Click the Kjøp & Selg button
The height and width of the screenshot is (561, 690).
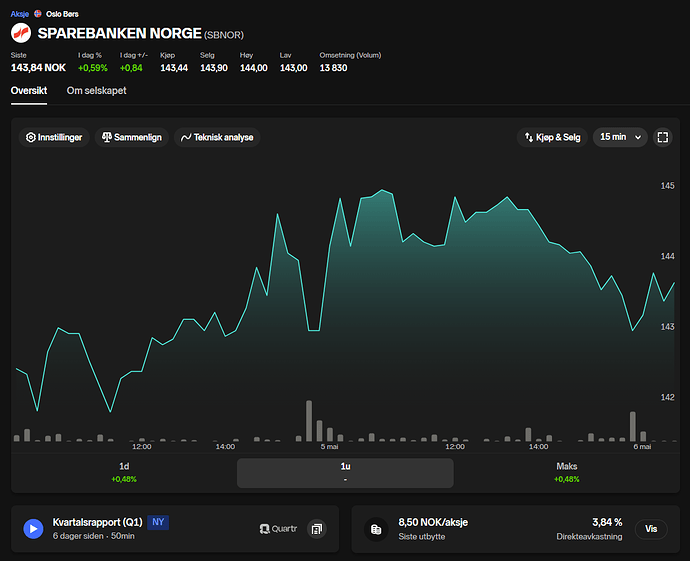(x=552, y=137)
